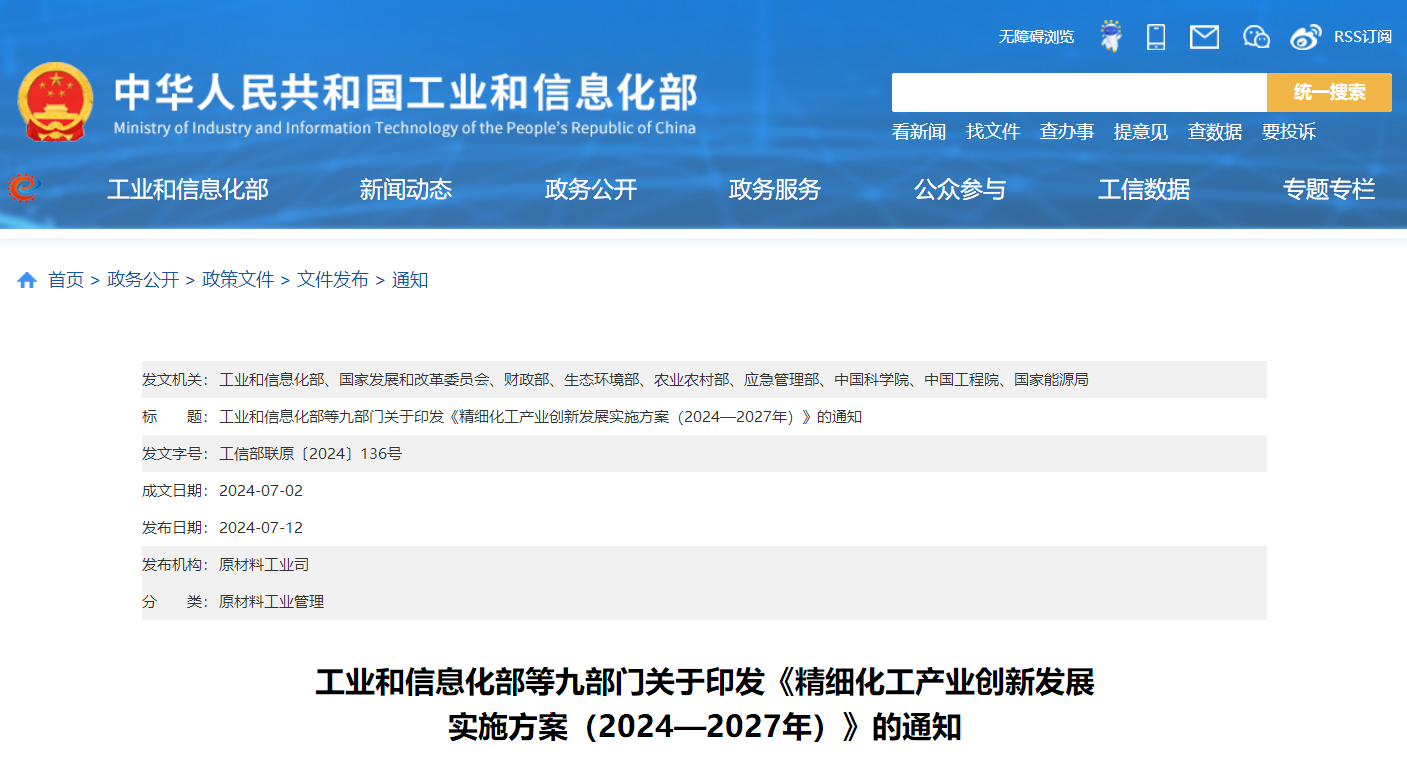Screen dimensions: 1407x762
Task: Open 找文件 quick link
Action: [x=993, y=132]
